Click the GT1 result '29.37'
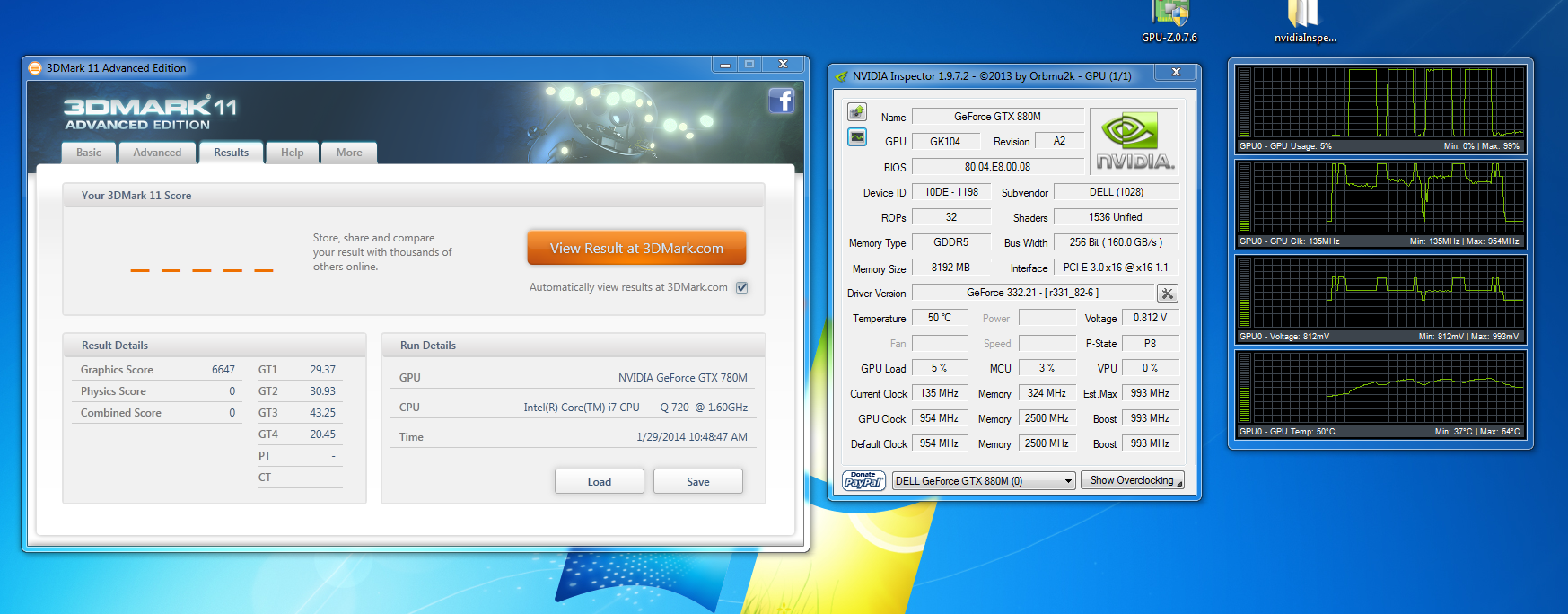Viewport: 1568px width, 614px height. [x=322, y=370]
